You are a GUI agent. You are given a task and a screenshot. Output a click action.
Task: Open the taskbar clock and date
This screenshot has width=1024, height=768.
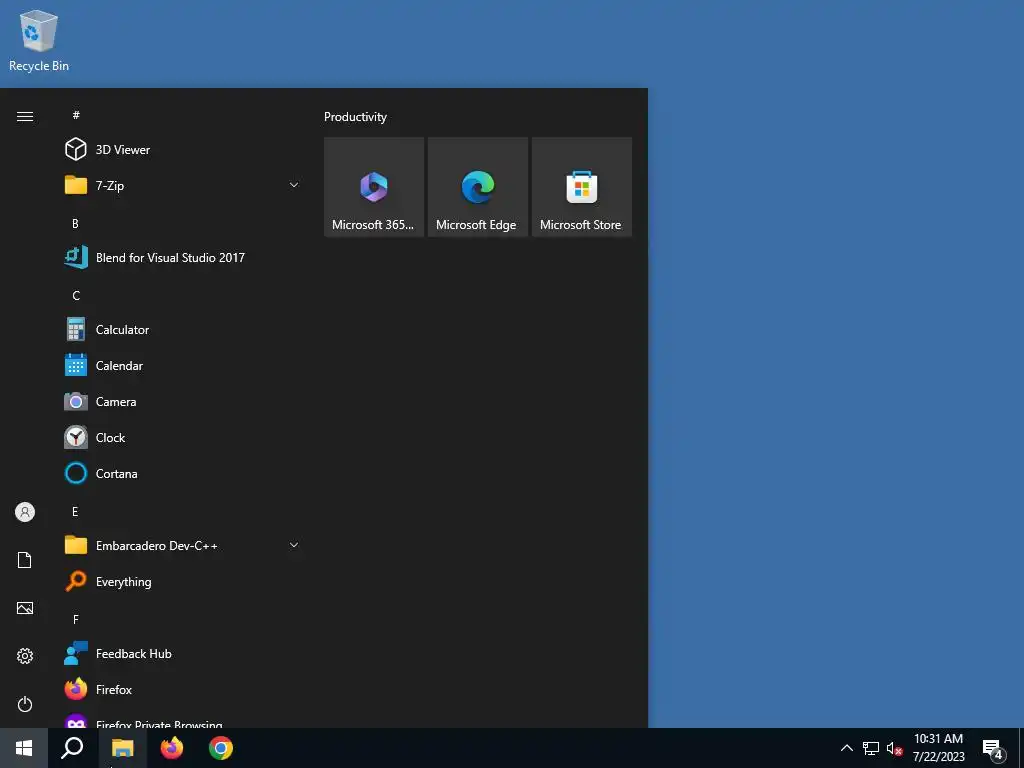click(938, 748)
